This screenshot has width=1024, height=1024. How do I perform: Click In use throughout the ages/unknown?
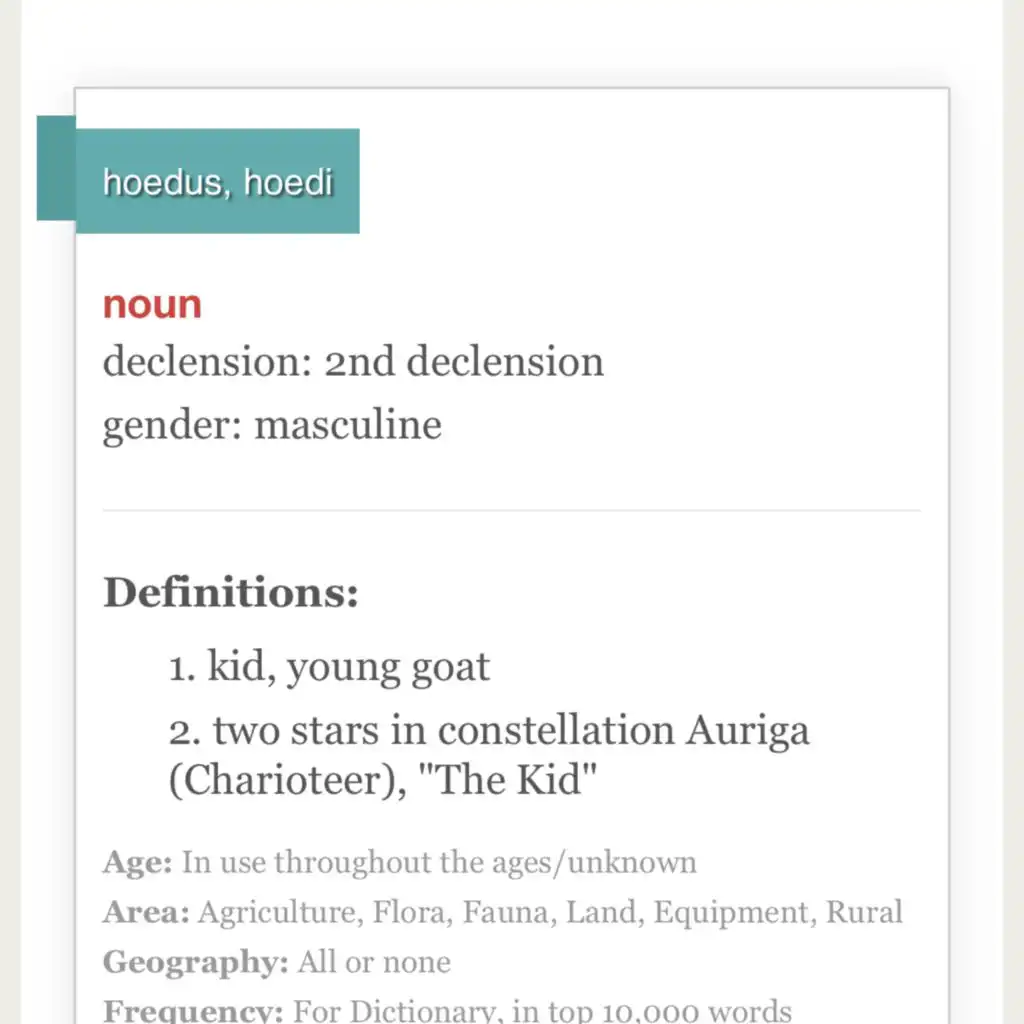click(x=439, y=862)
